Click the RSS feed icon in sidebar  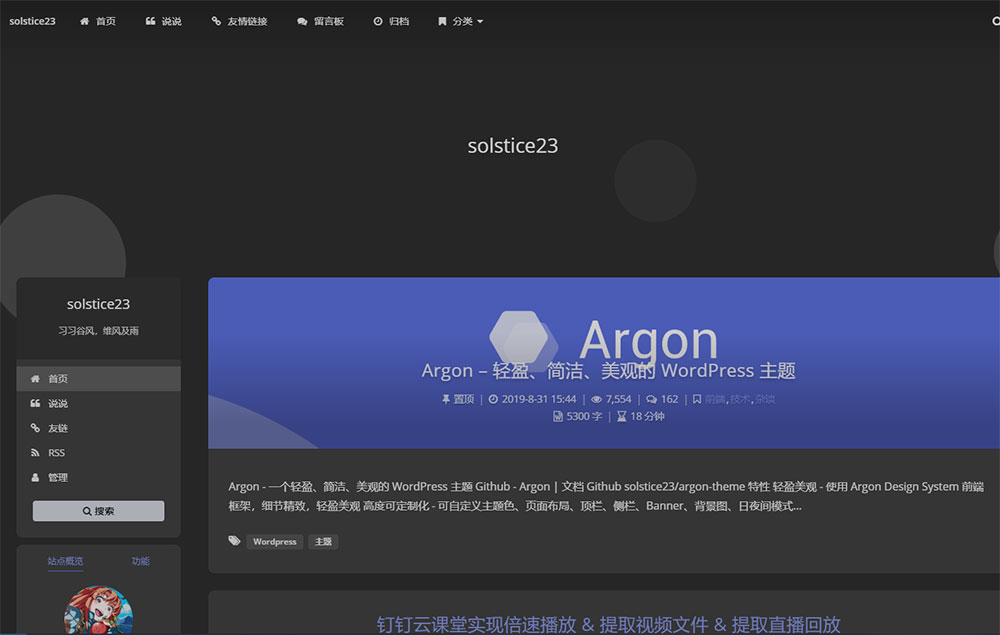point(35,453)
